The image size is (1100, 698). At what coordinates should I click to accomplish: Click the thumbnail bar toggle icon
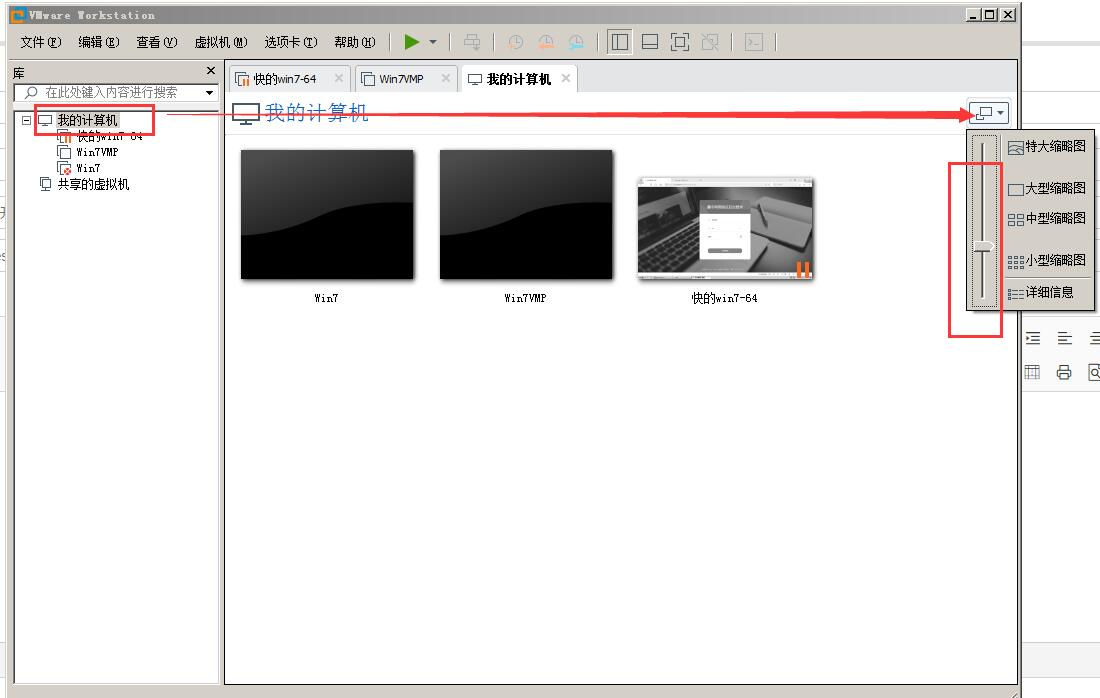click(649, 42)
